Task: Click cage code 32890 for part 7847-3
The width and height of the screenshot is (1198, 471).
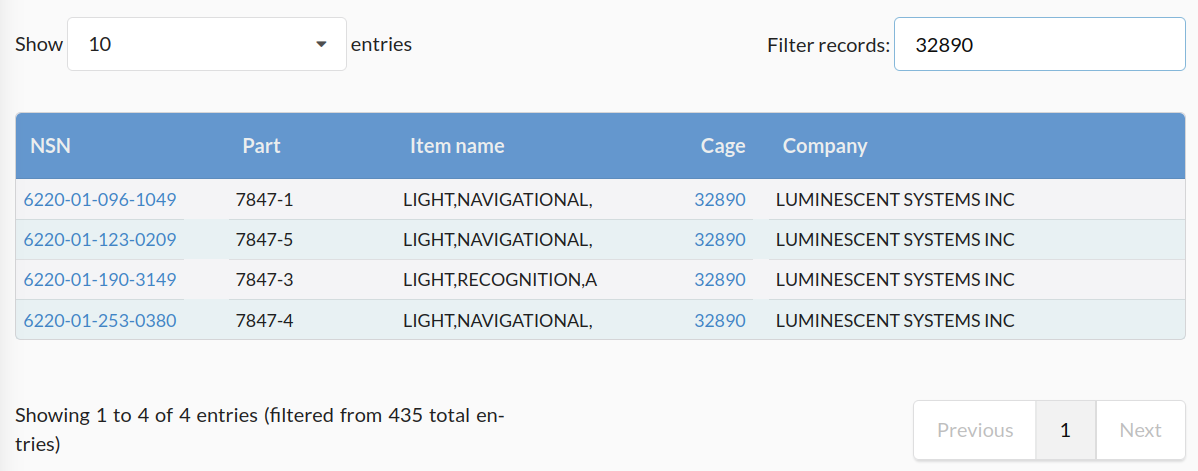Action: tap(720, 280)
